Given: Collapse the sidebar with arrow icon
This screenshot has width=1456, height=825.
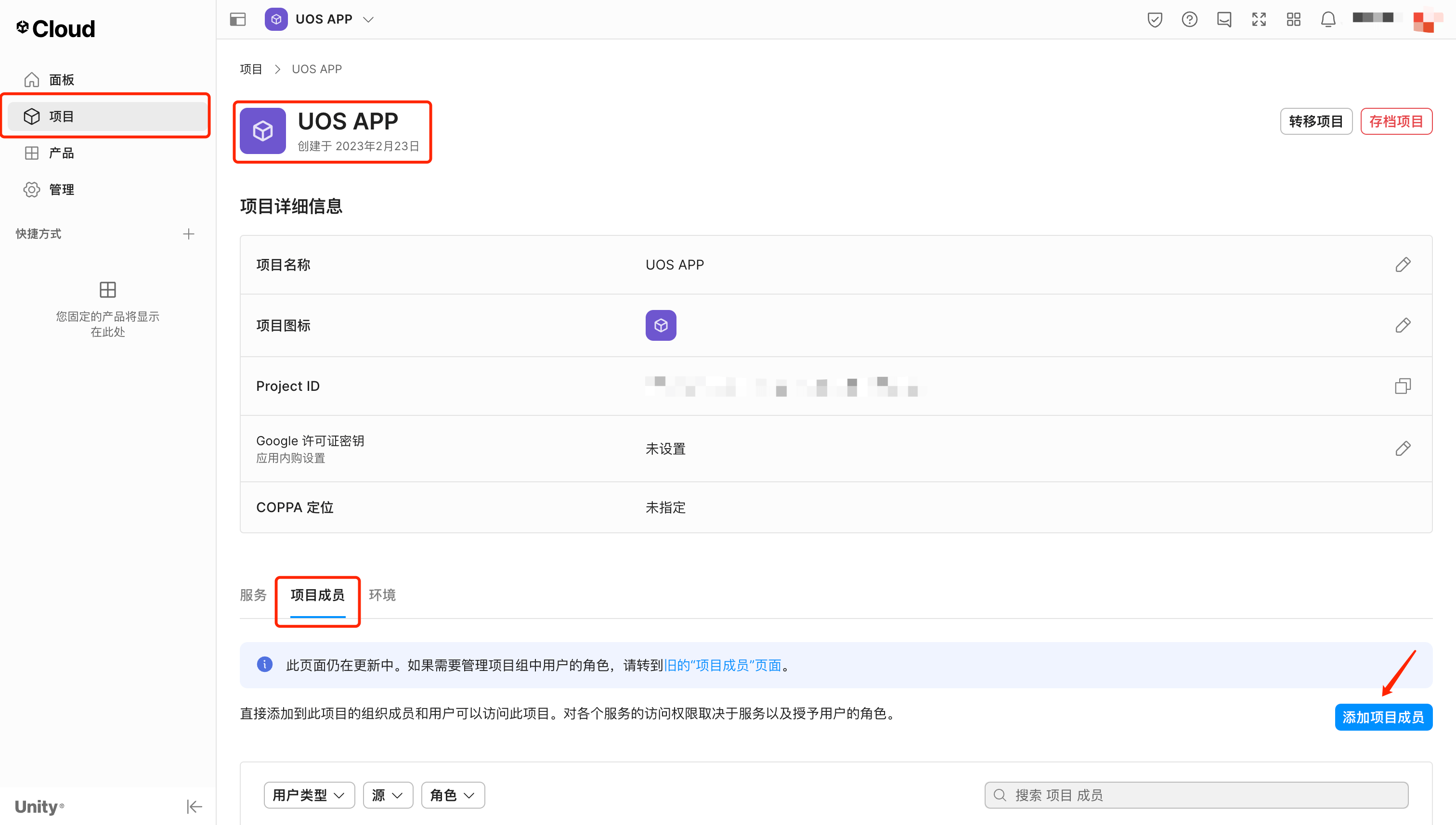Looking at the screenshot, I should 194,806.
